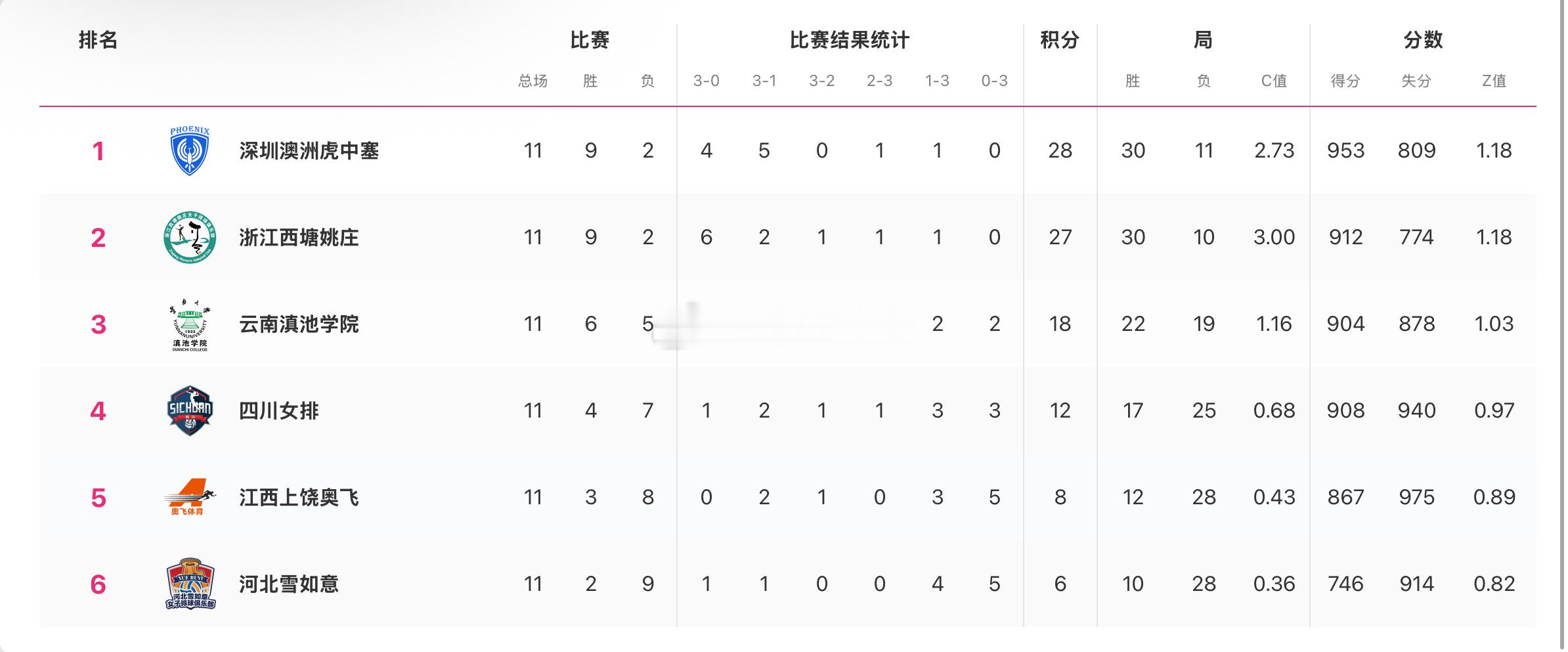Screen dimensions: 1568x652
Task: Click the C值 sub-header
Action: point(1274,81)
